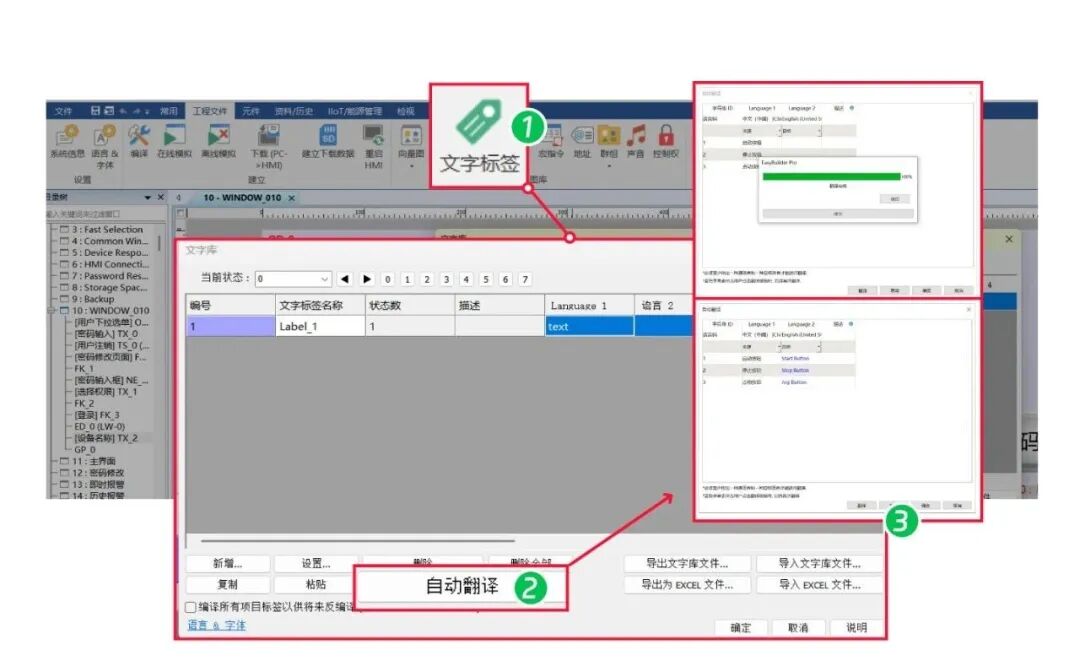Click the tree keyword filter field
This screenshot has width=1080, height=661.
tap(105, 214)
